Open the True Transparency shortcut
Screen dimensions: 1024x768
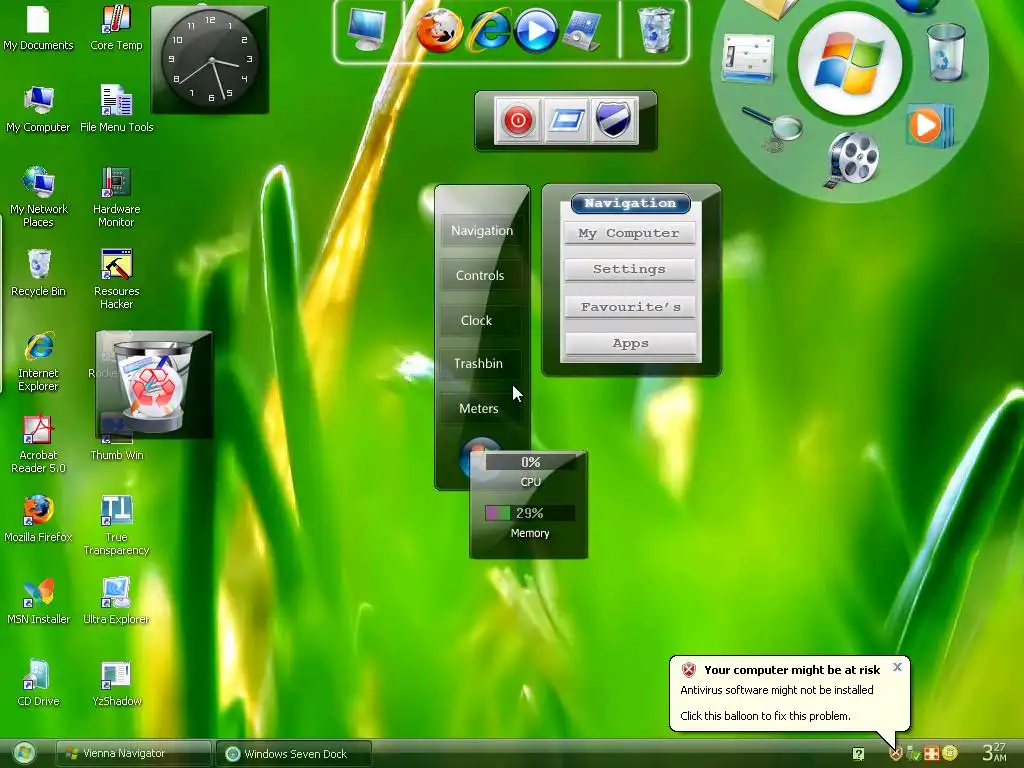tap(116, 525)
